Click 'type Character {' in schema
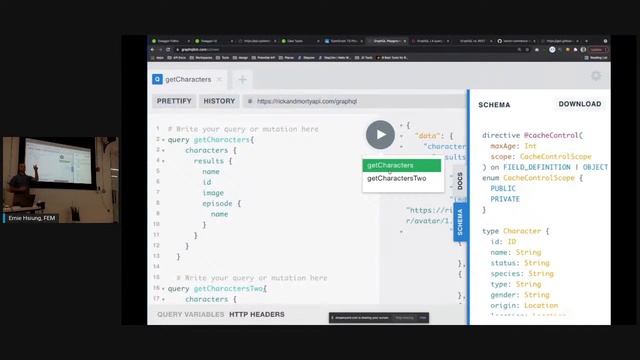Image resolution: width=640 pixels, height=360 pixels. pos(516,231)
